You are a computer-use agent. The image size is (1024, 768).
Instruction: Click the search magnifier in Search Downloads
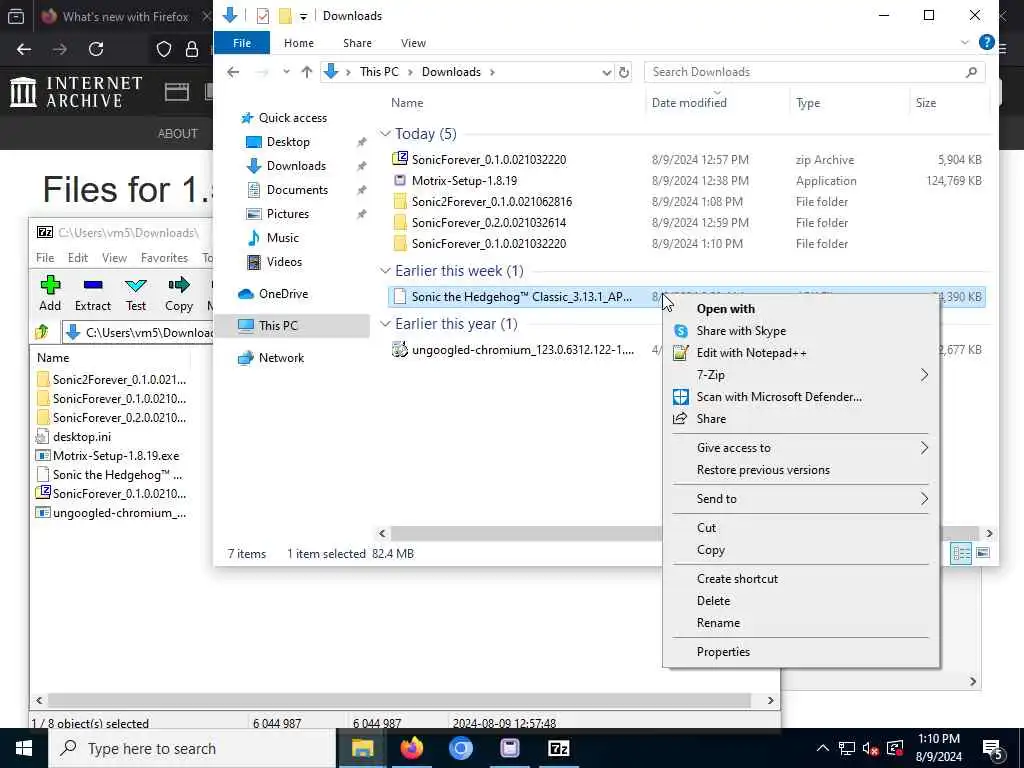(971, 72)
